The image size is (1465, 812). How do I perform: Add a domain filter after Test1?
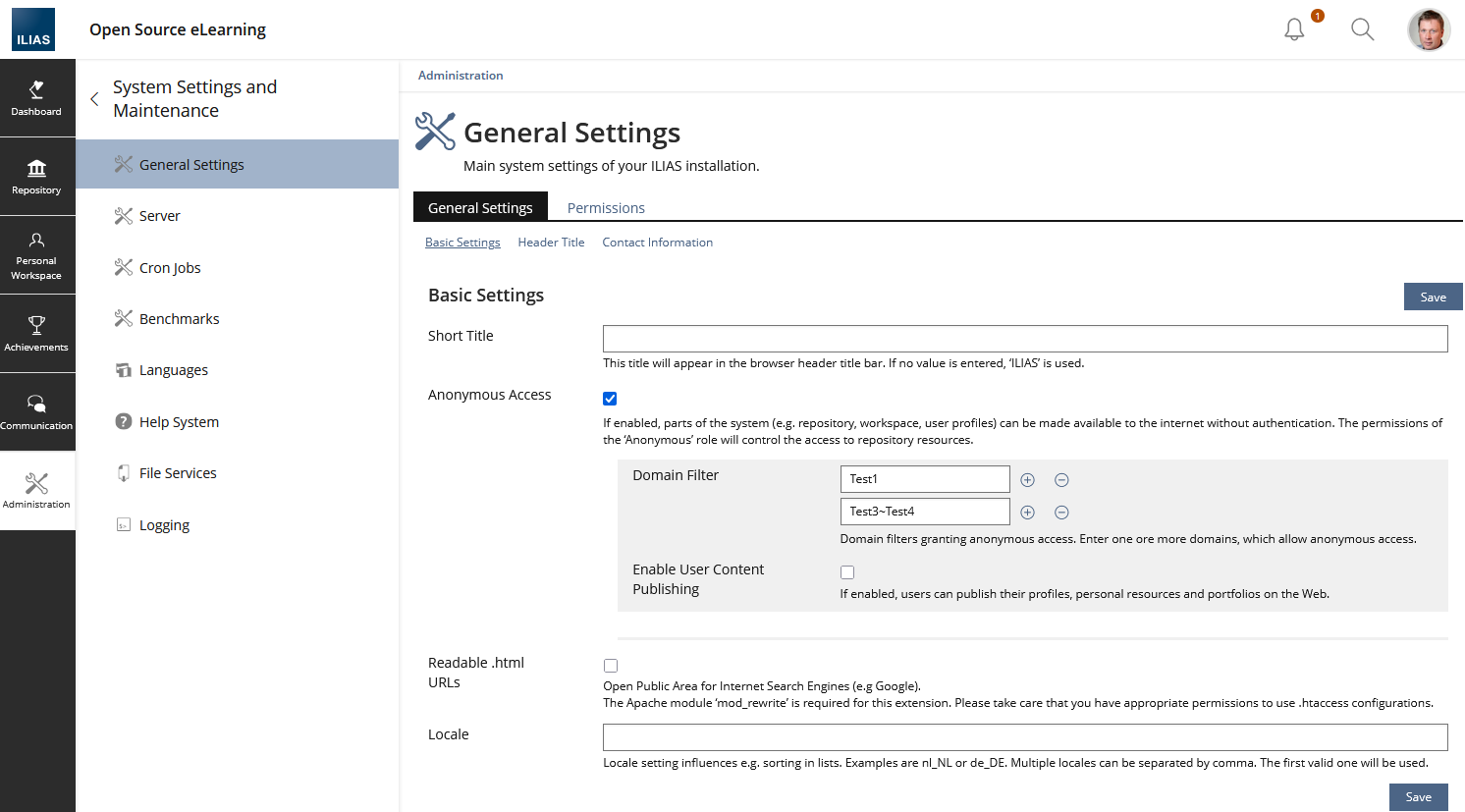point(1027,480)
